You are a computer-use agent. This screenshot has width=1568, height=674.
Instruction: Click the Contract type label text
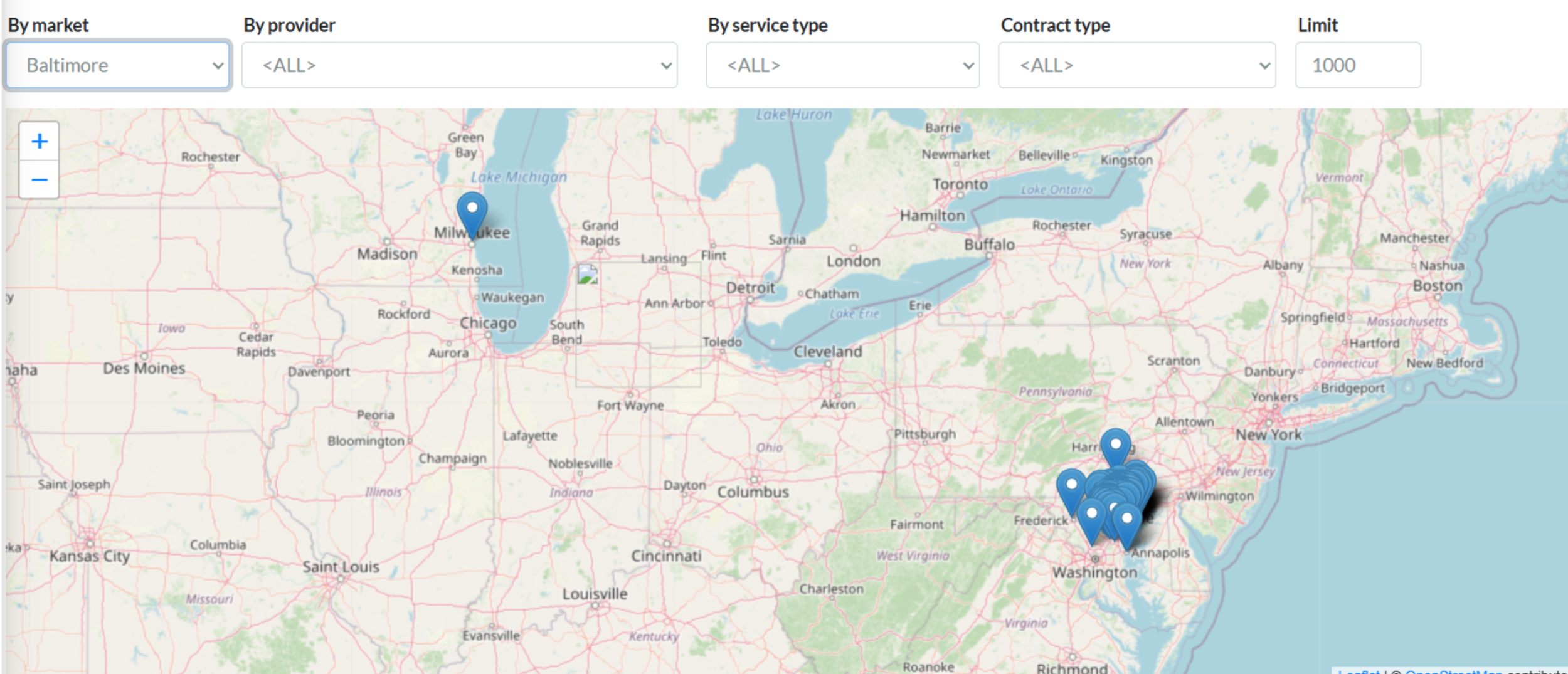pyautogui.click(x=1054, y=25)
